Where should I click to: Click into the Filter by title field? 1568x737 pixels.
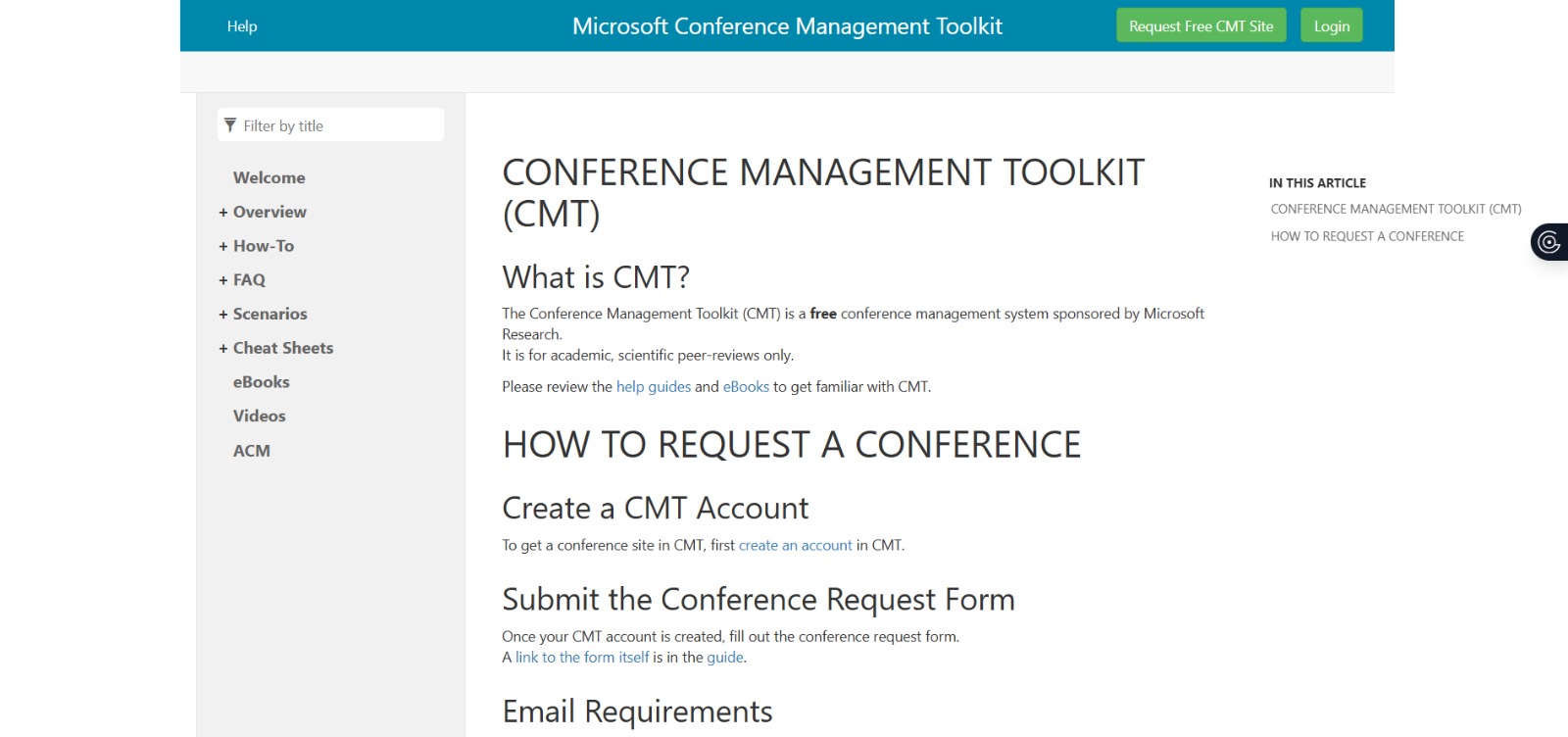tap(330, 125)
